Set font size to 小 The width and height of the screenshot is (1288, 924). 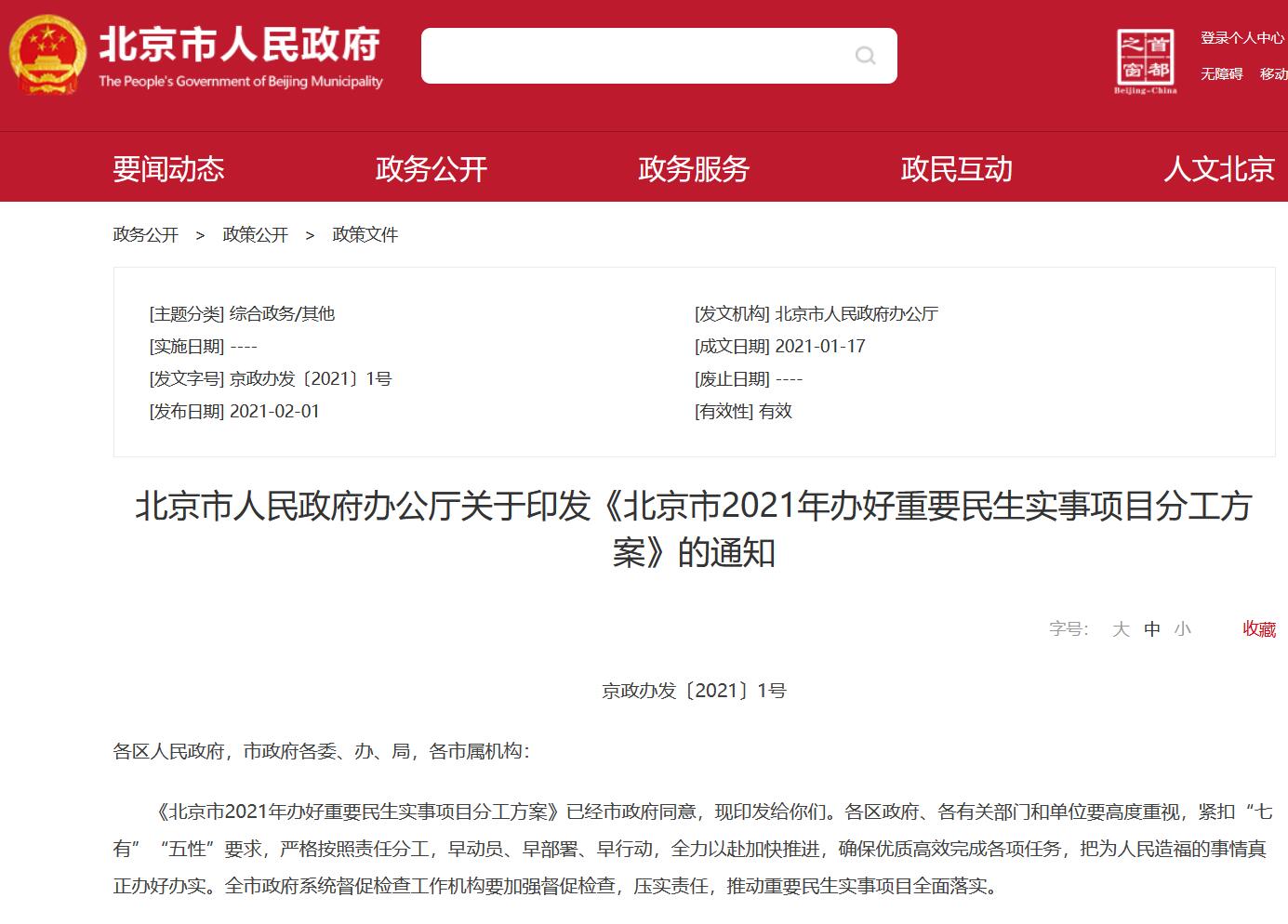1183,629
